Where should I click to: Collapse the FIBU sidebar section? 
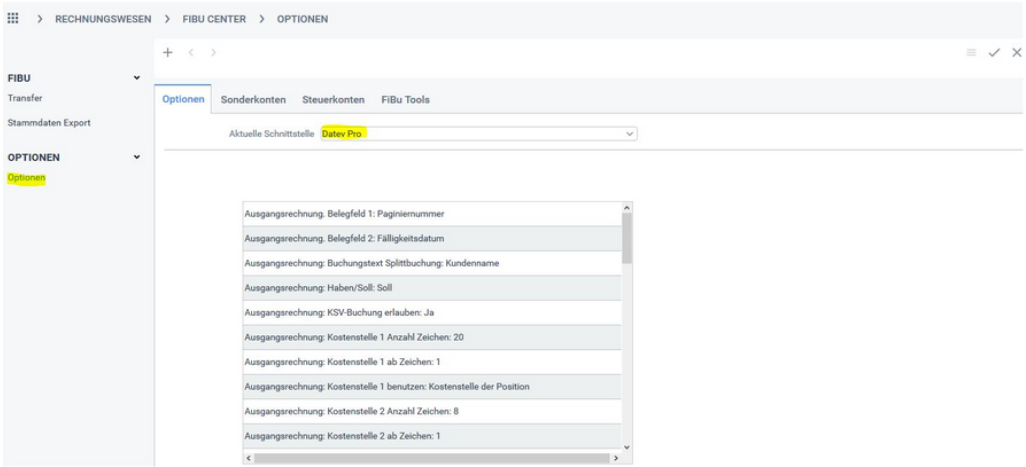coord(137,78)
